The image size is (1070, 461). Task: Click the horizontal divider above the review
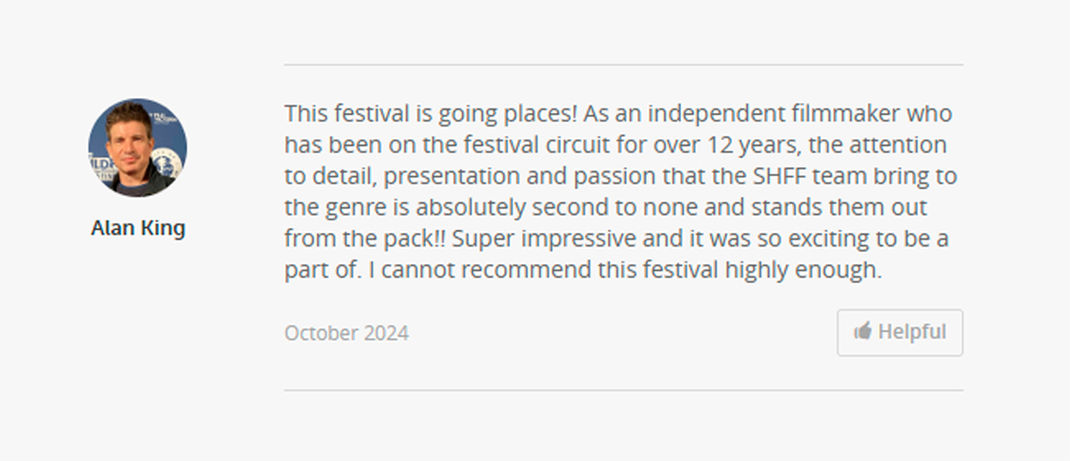623,65
